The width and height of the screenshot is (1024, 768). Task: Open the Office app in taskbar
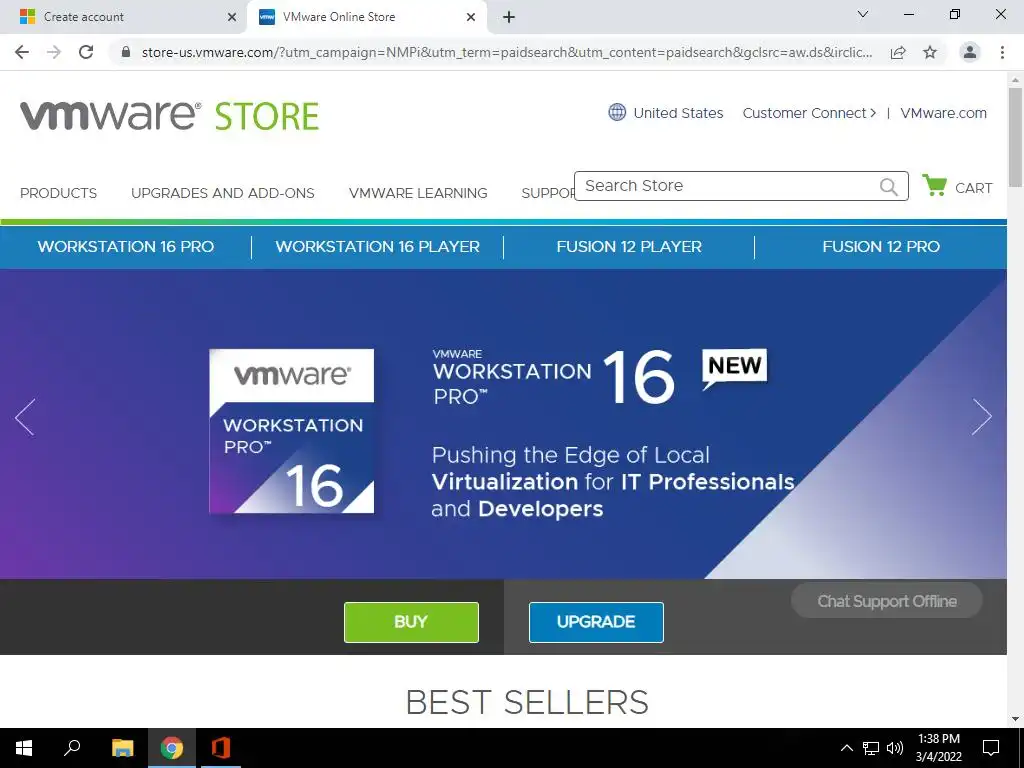pyautogui.click(x=221, y=748)
